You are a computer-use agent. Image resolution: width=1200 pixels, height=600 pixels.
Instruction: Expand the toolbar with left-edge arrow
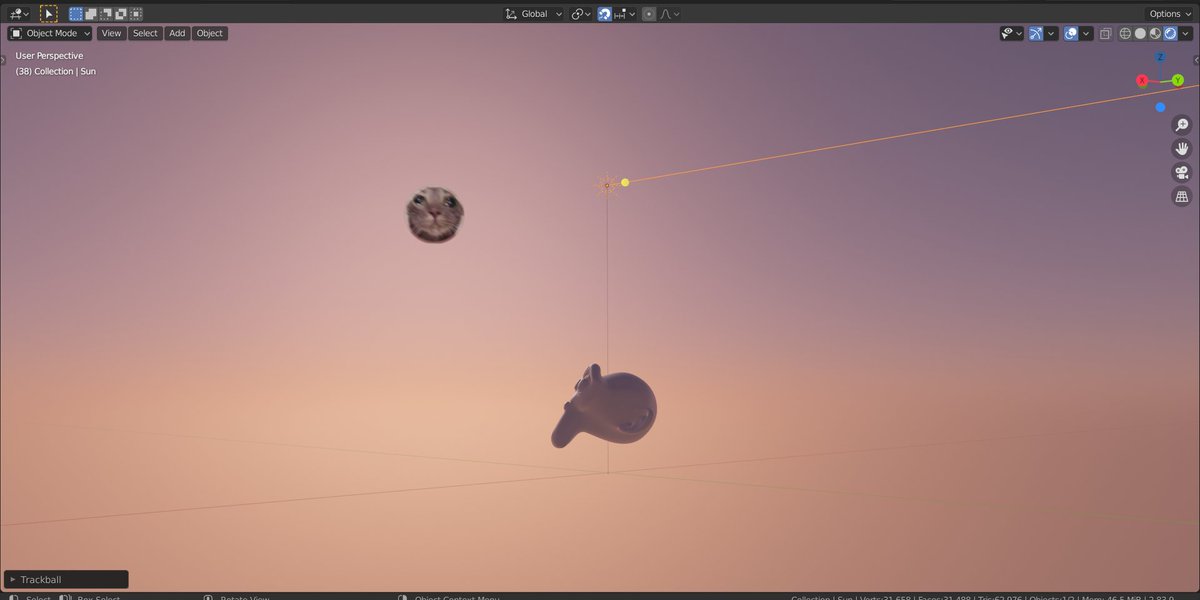coord(3,60)
